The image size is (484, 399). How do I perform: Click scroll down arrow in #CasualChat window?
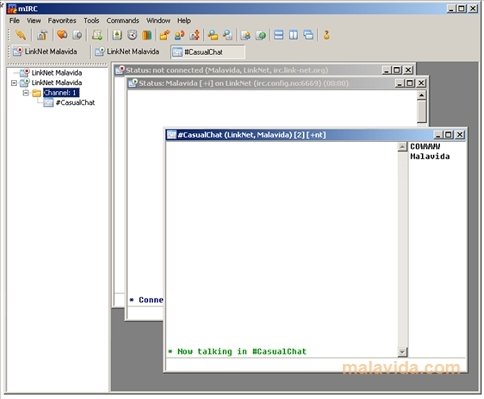[x=402, y=351]
